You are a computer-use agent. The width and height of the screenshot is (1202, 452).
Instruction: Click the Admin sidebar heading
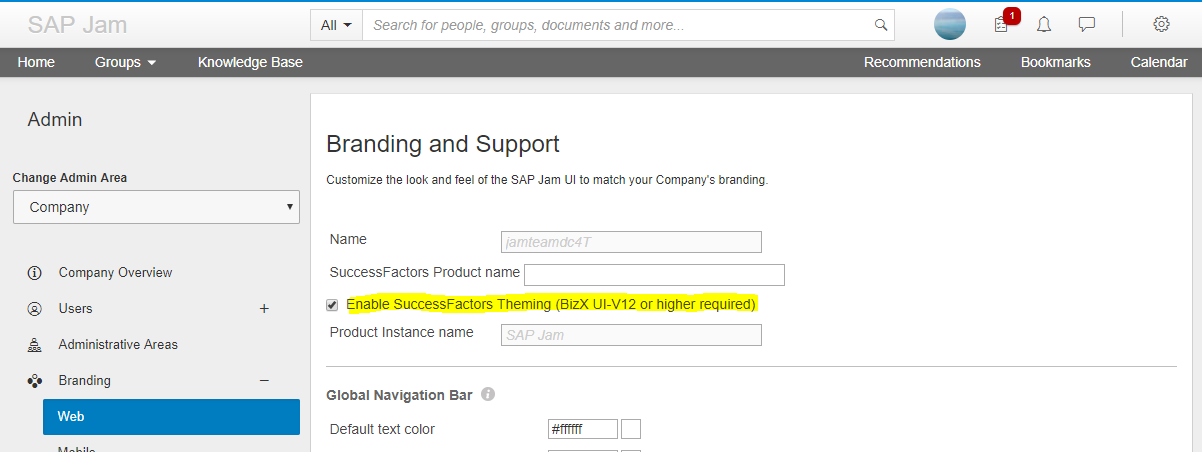[x=55, y=120]
